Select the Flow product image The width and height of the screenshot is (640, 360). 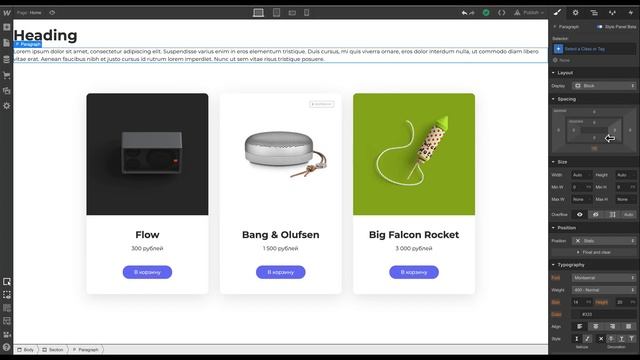(147, 154)
